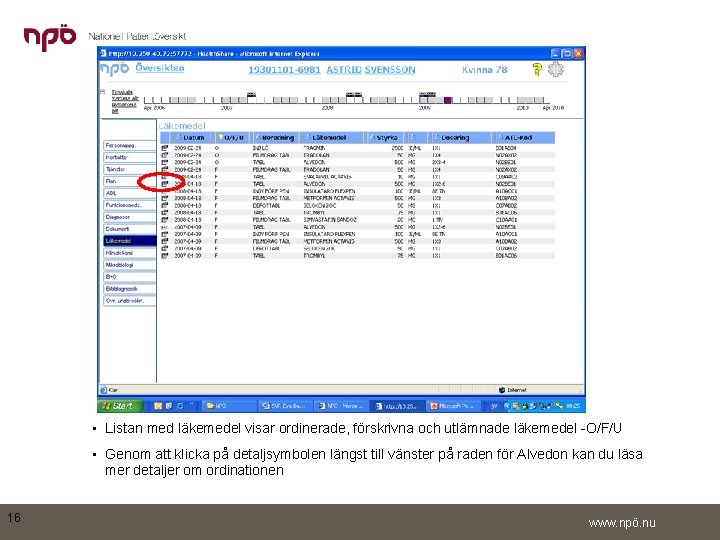Toggle the O/F/U column filter icon
This screenshot has width=720, height=540.
(x=220, y=137)
